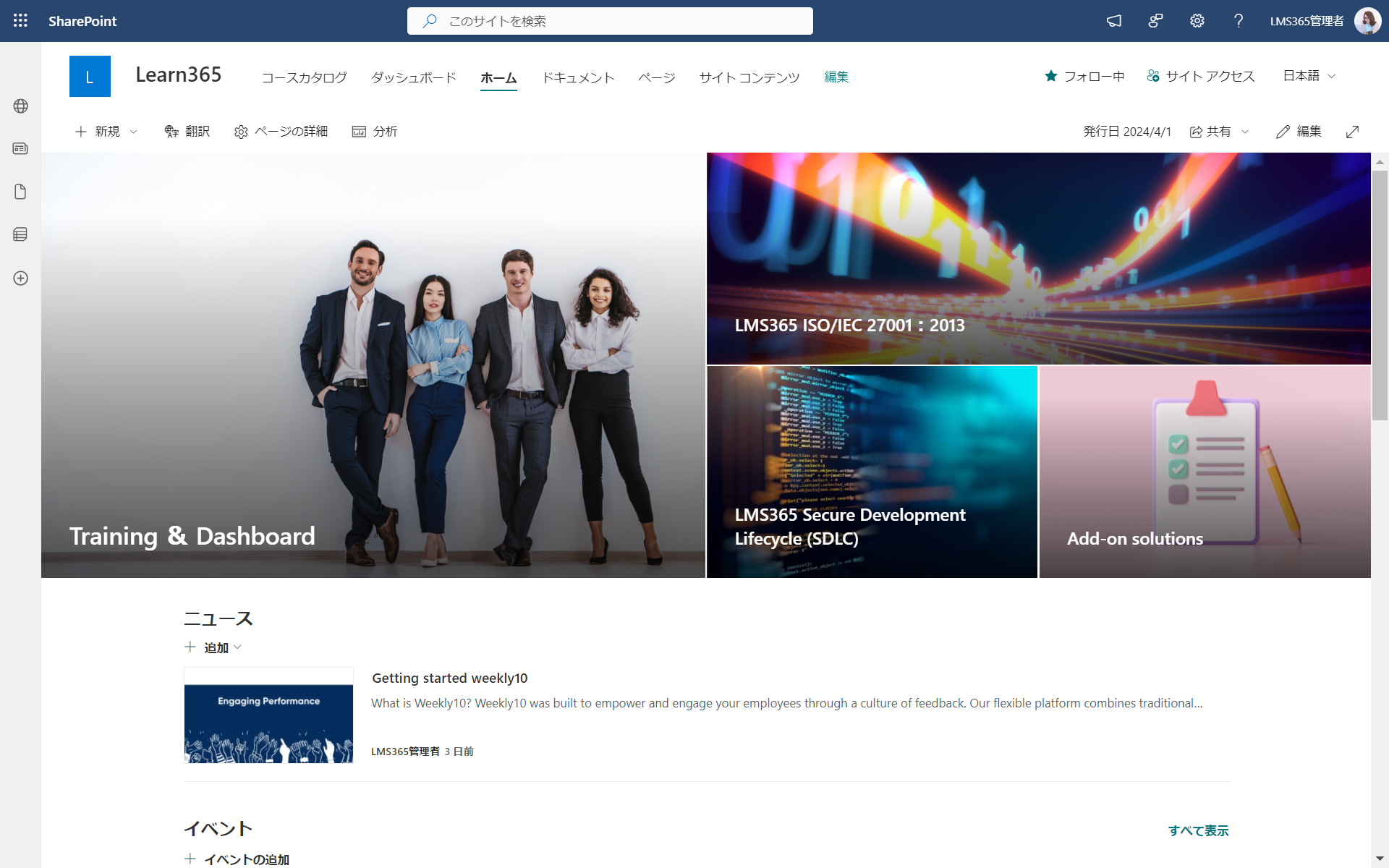
Task: Open サイト アクセス
Action: click(x=1201, y=76)
